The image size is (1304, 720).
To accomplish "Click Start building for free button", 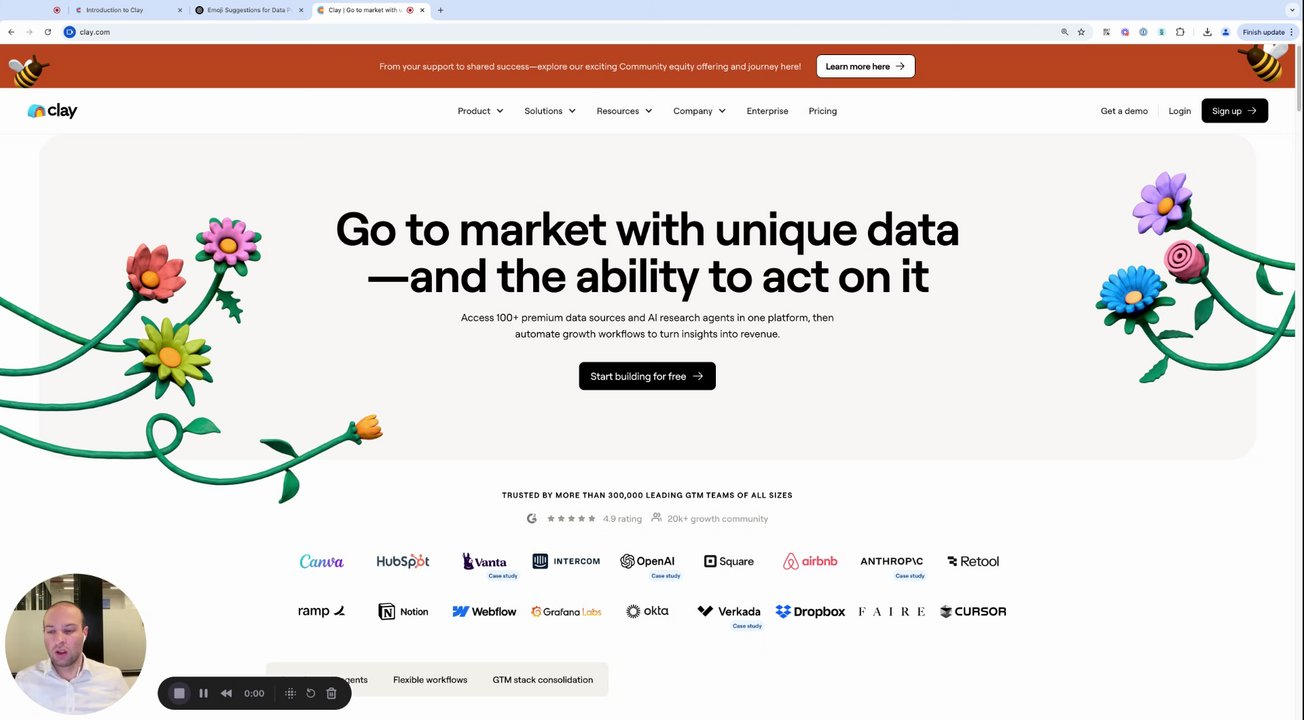I will pos(647,376).
